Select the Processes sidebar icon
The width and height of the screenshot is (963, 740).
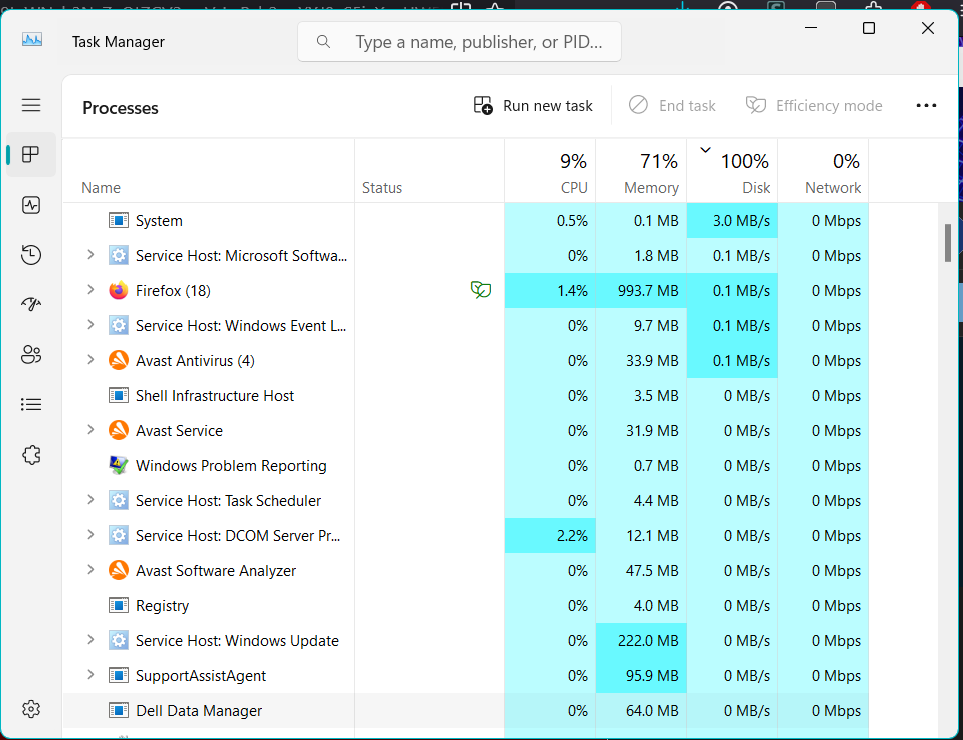[x=31, y=154]
